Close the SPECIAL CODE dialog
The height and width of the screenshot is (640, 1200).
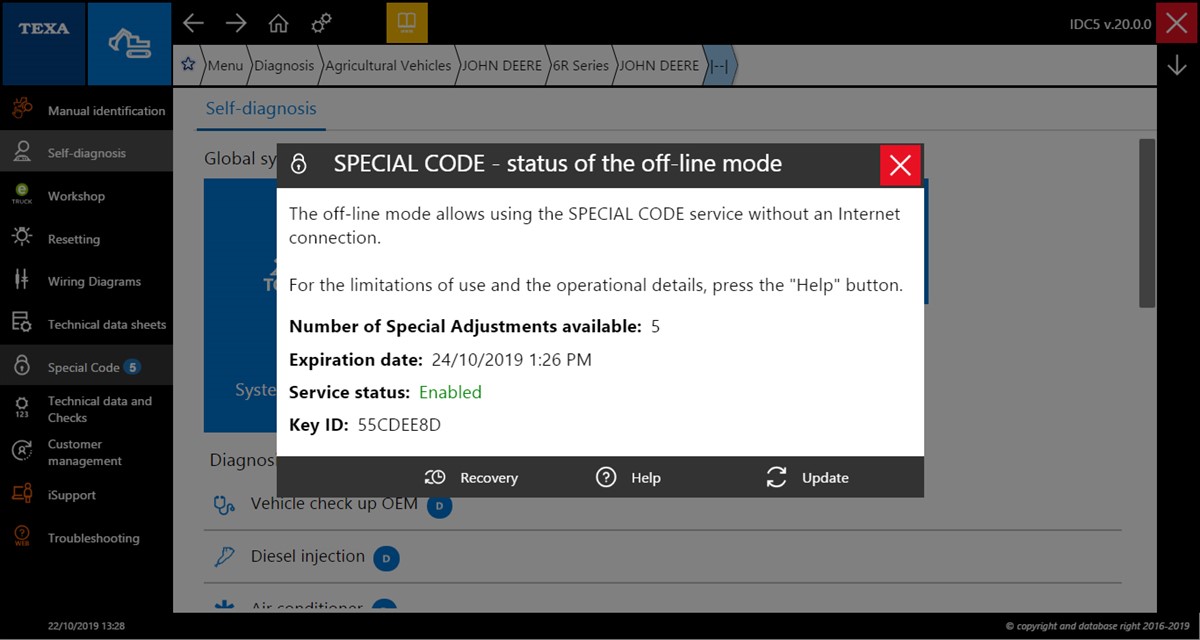pyautogui.click(x=900, y=165)
